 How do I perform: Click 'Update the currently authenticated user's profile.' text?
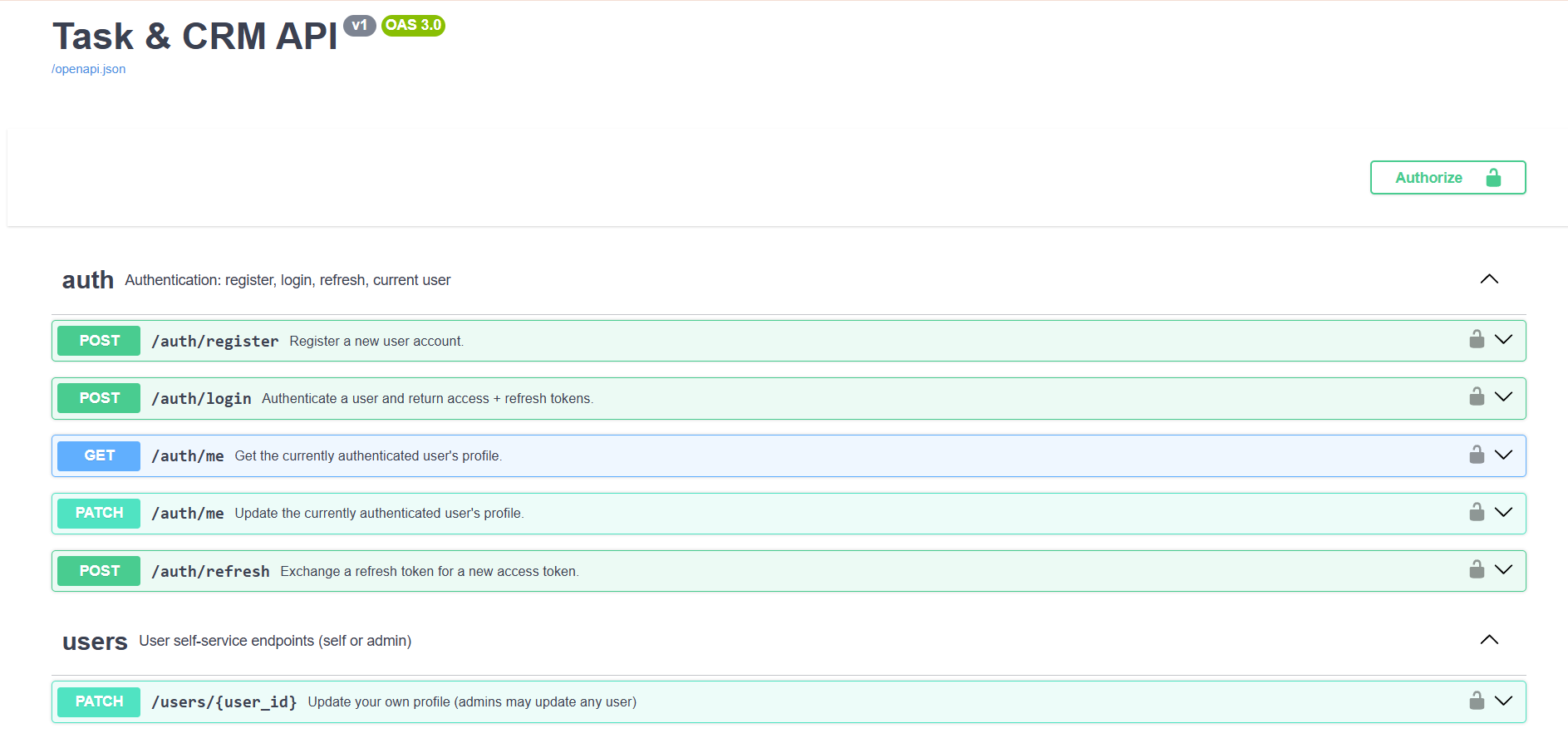coord(379,514)
